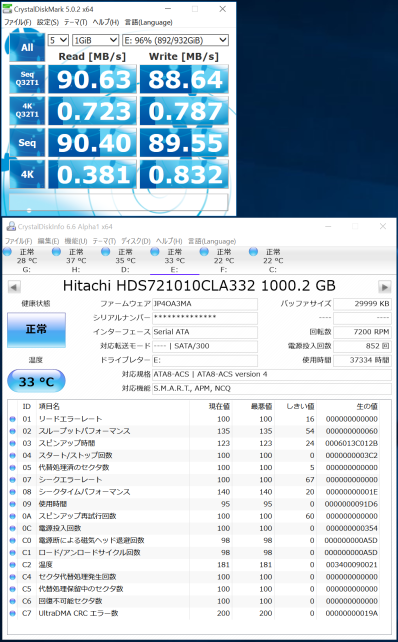Click the CrystalDiskMark comment field below results
Viewport: 398px width, 642px height.
click(x=118, y=202)
